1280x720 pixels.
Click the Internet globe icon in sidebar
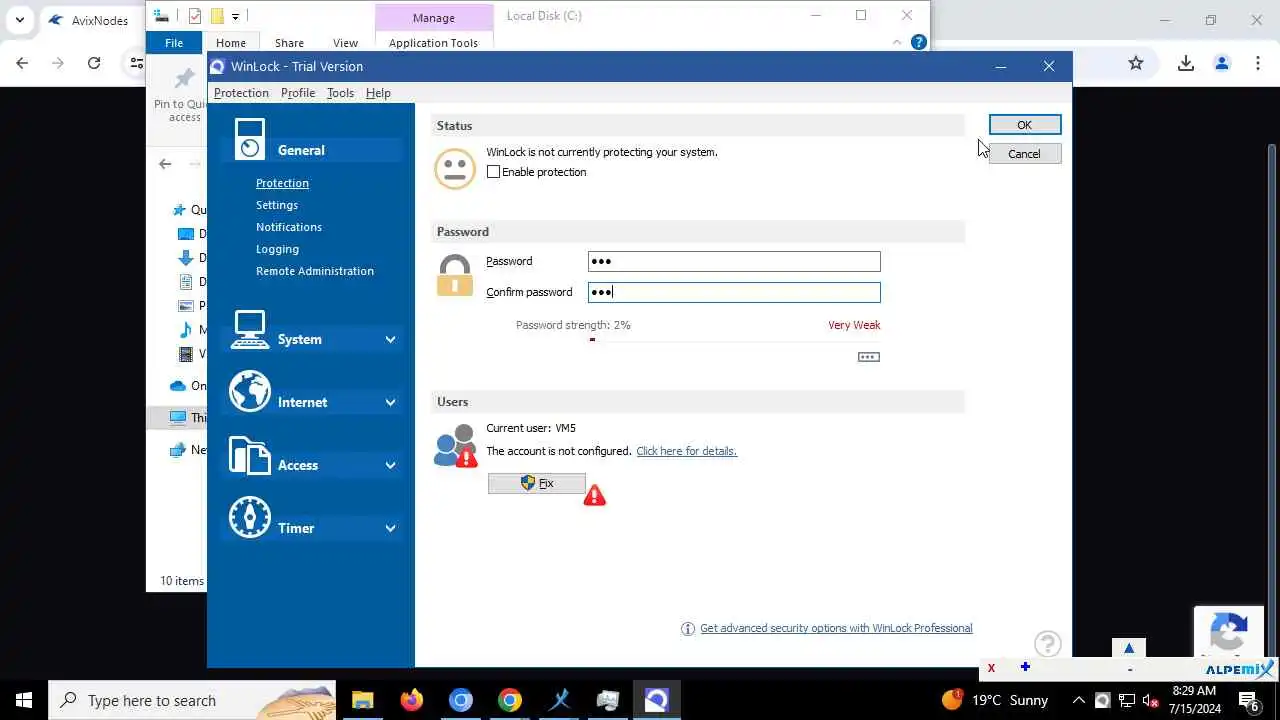[250, 392]
